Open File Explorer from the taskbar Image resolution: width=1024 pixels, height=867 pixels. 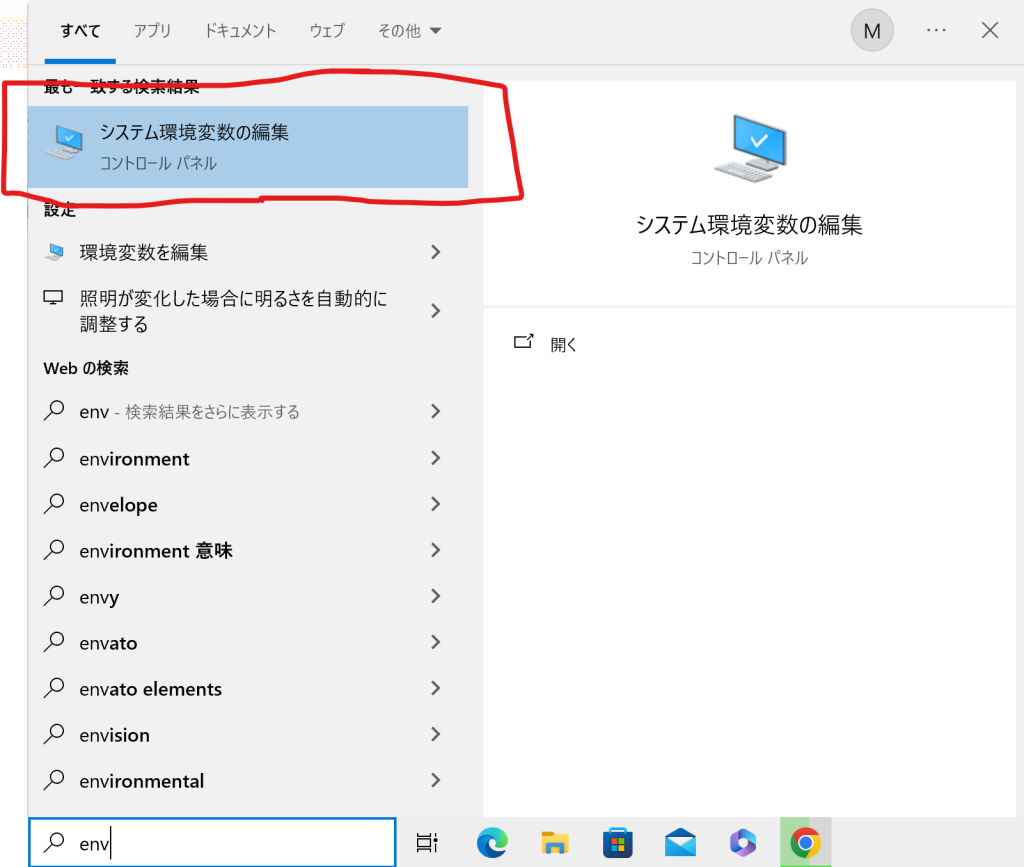pos(555,843)
